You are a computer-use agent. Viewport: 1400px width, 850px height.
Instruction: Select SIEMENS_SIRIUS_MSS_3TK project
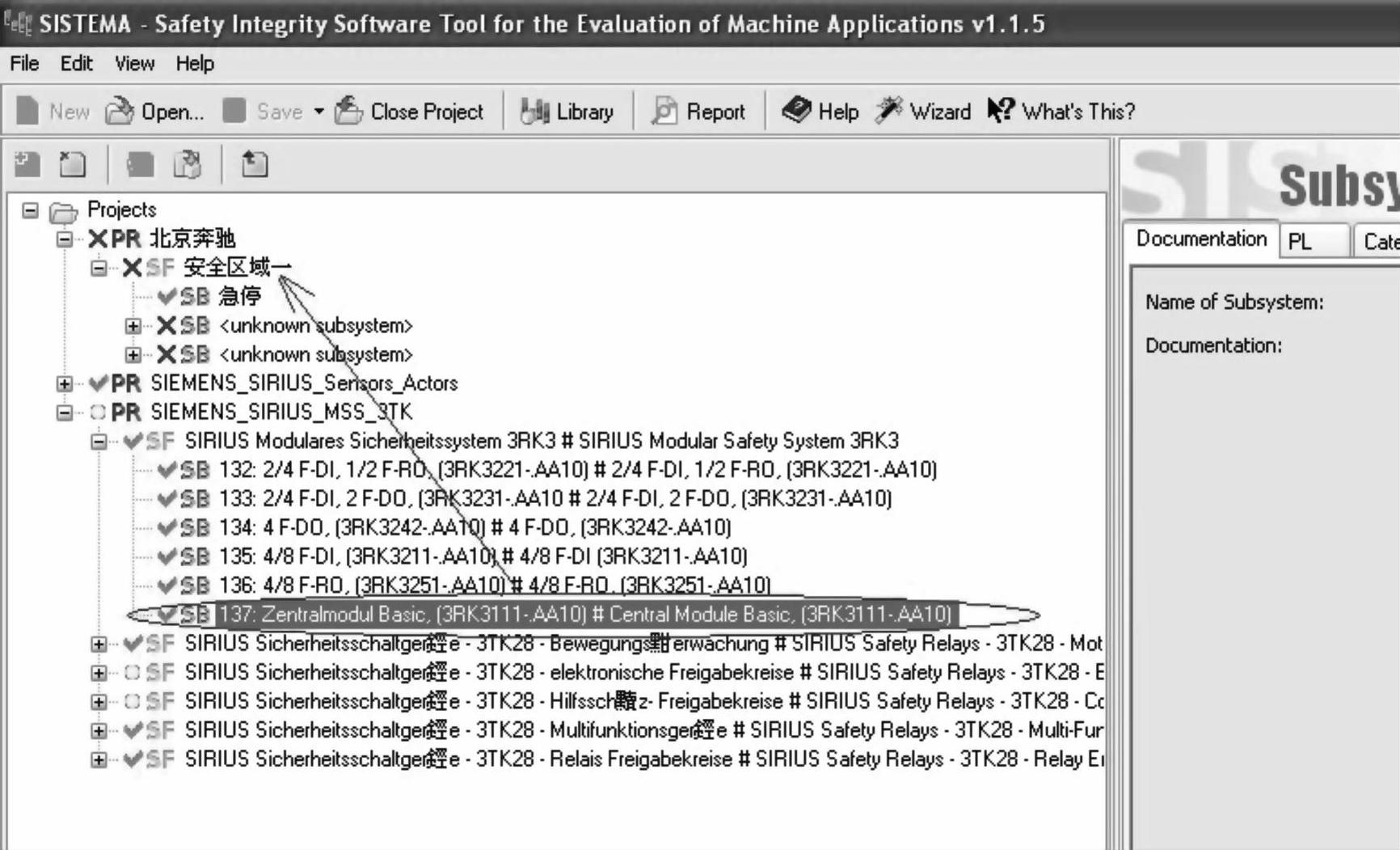pos(281,412)
